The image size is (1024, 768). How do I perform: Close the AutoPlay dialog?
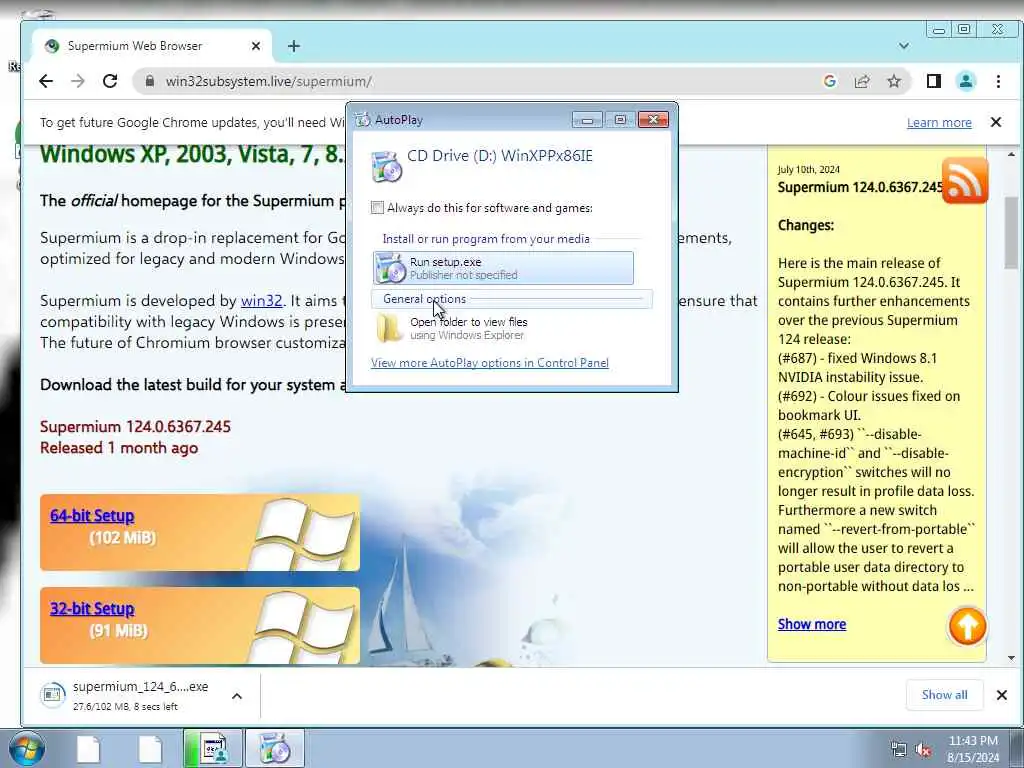[653, 120]
